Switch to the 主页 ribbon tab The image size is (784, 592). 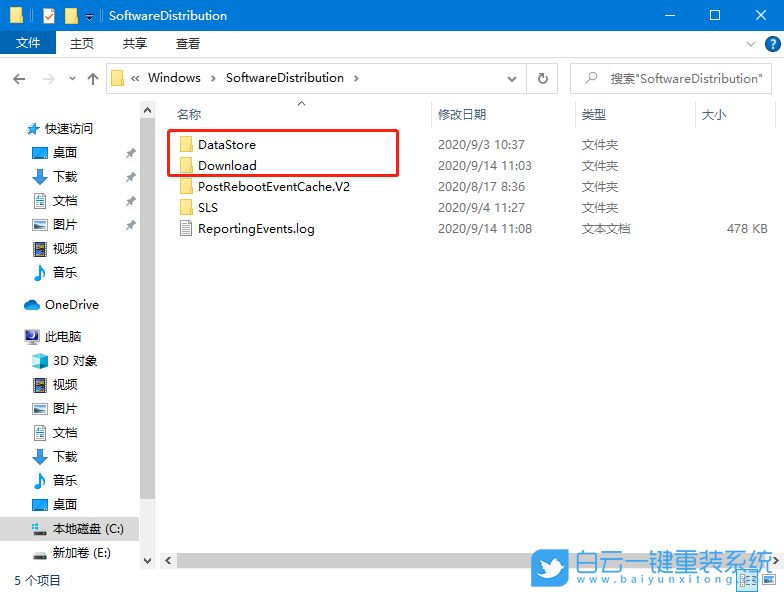click(x=82, y=44)
